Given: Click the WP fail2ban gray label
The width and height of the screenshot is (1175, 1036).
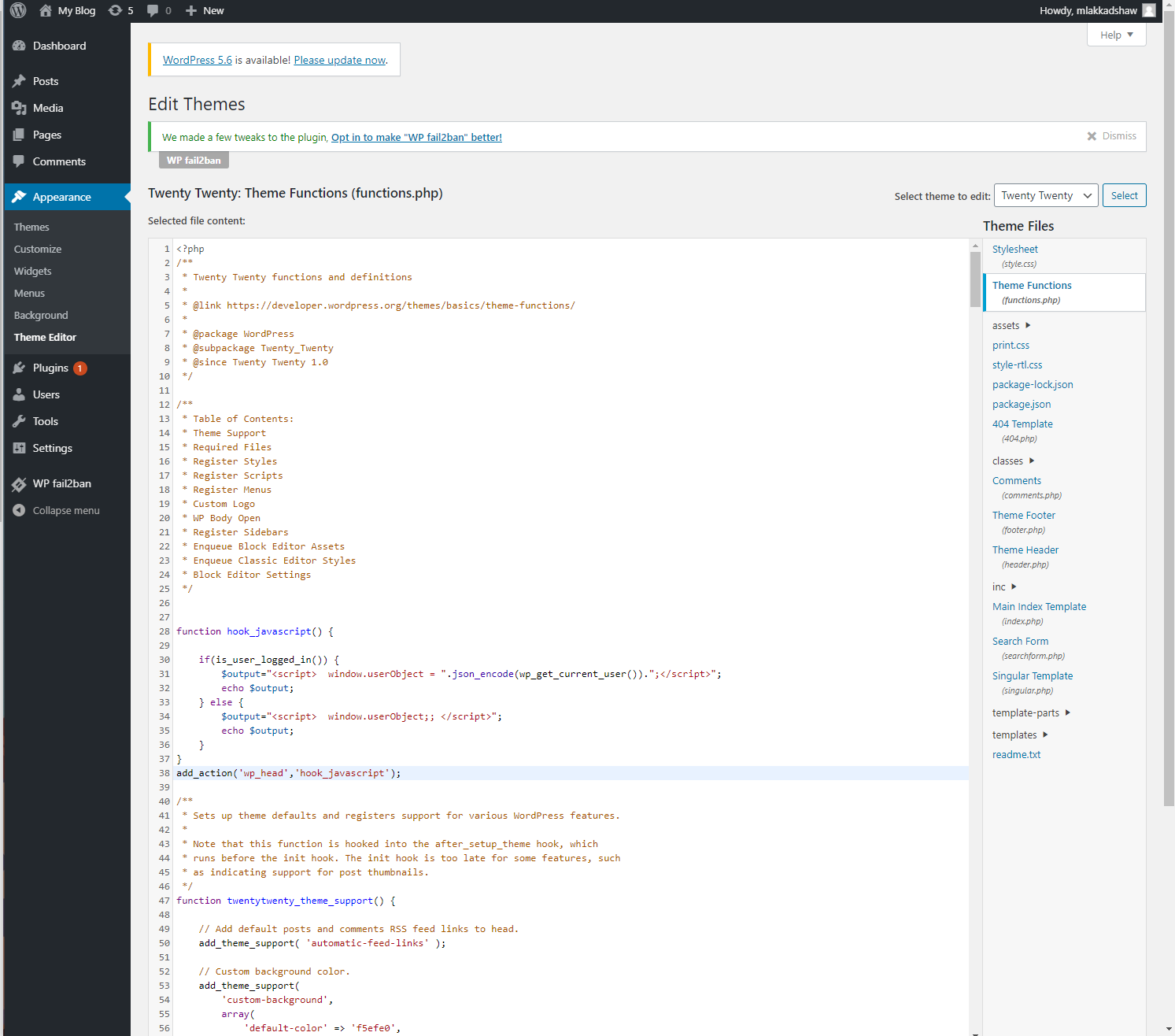Looking at the screenshot, I should pyautogui.click(x=194, y=160).
